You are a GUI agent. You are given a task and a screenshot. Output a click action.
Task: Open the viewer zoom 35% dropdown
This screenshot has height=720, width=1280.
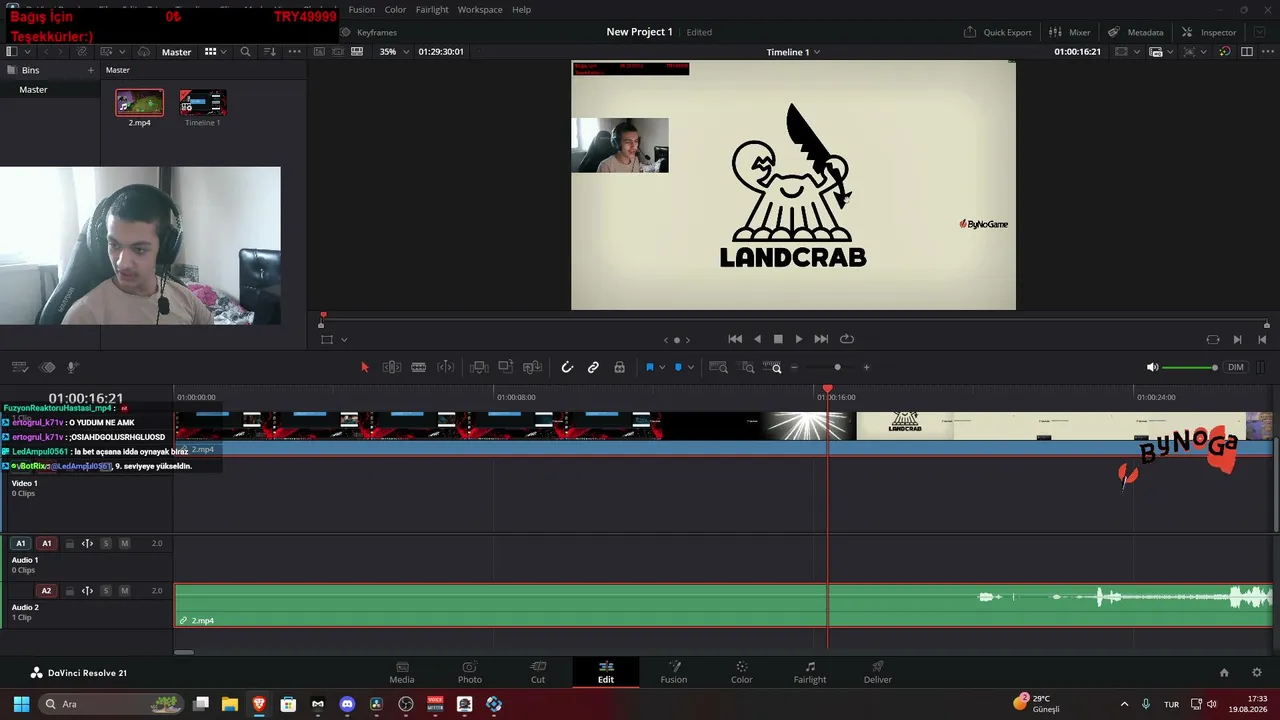(x=394, y=52)
